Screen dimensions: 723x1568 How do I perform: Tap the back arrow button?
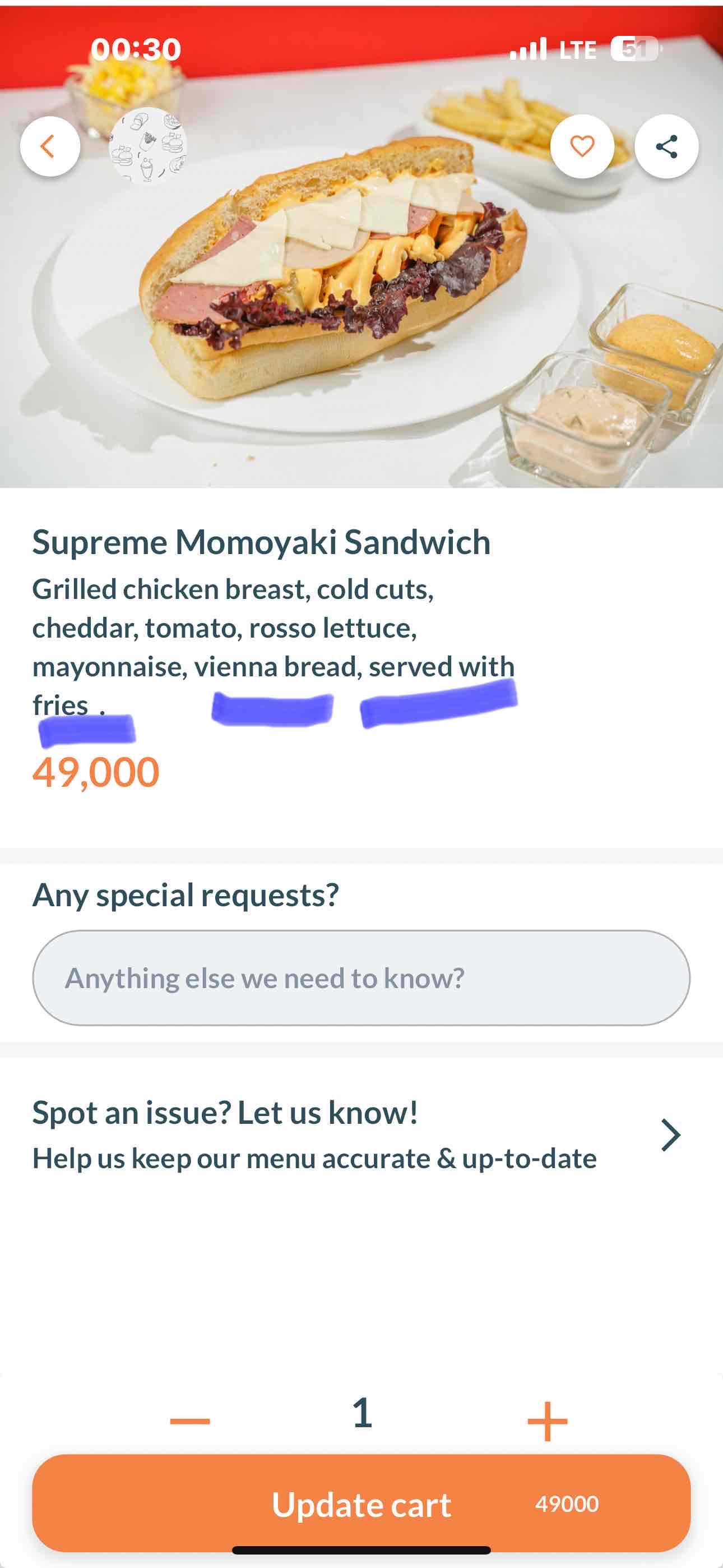click(49, 146)
